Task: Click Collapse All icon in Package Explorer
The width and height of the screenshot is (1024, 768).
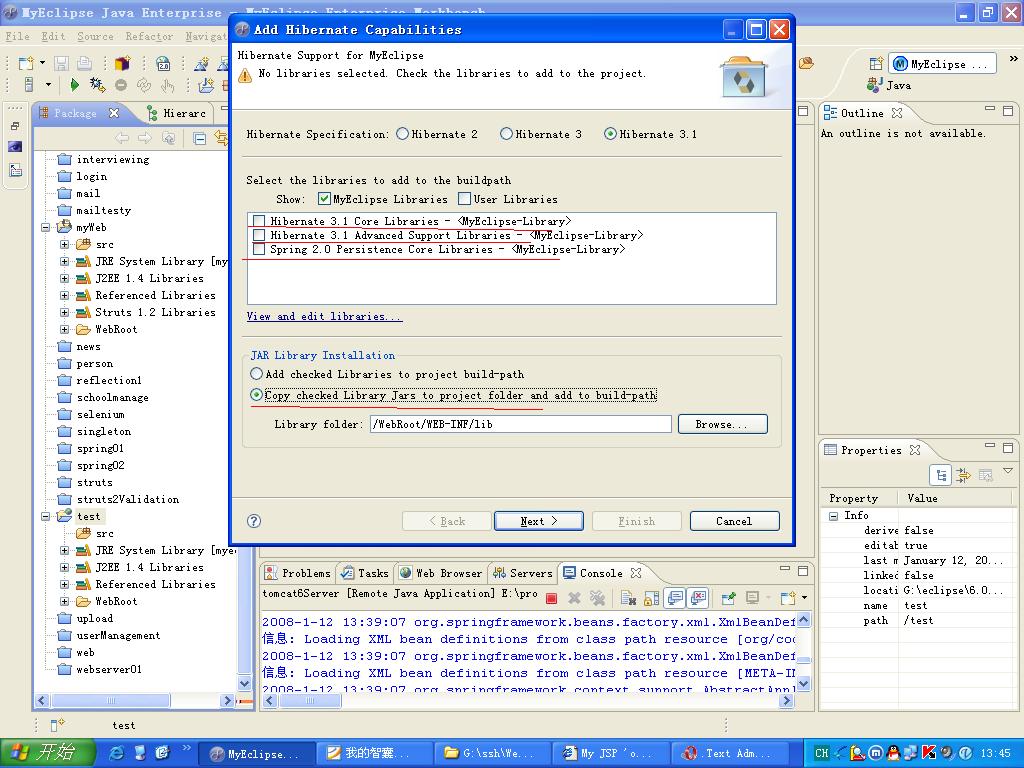Action: pos(199,138)
